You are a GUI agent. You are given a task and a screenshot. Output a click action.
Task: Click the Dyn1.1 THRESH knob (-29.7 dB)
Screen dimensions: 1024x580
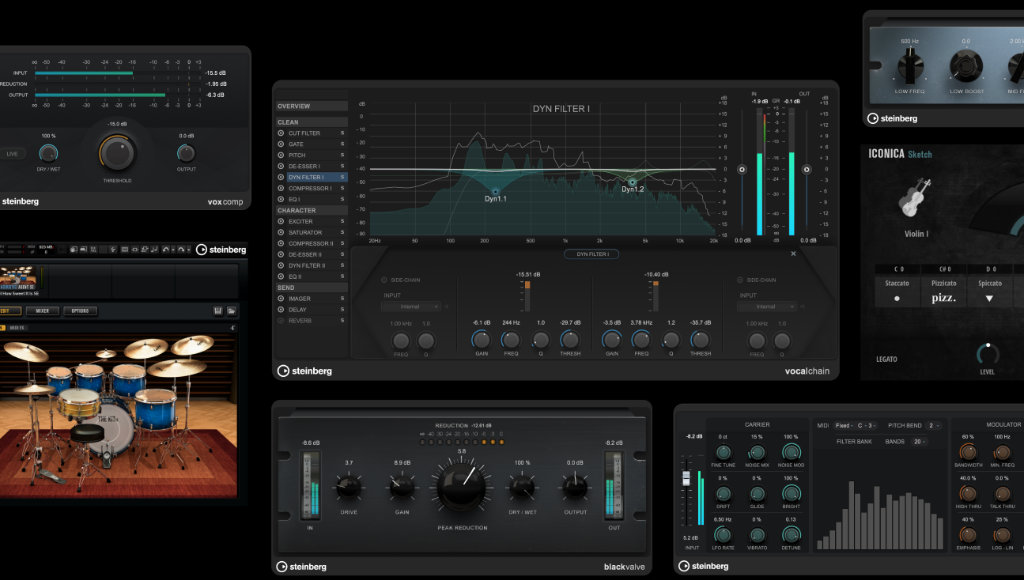pyautogui.click(x=569, y=340)
